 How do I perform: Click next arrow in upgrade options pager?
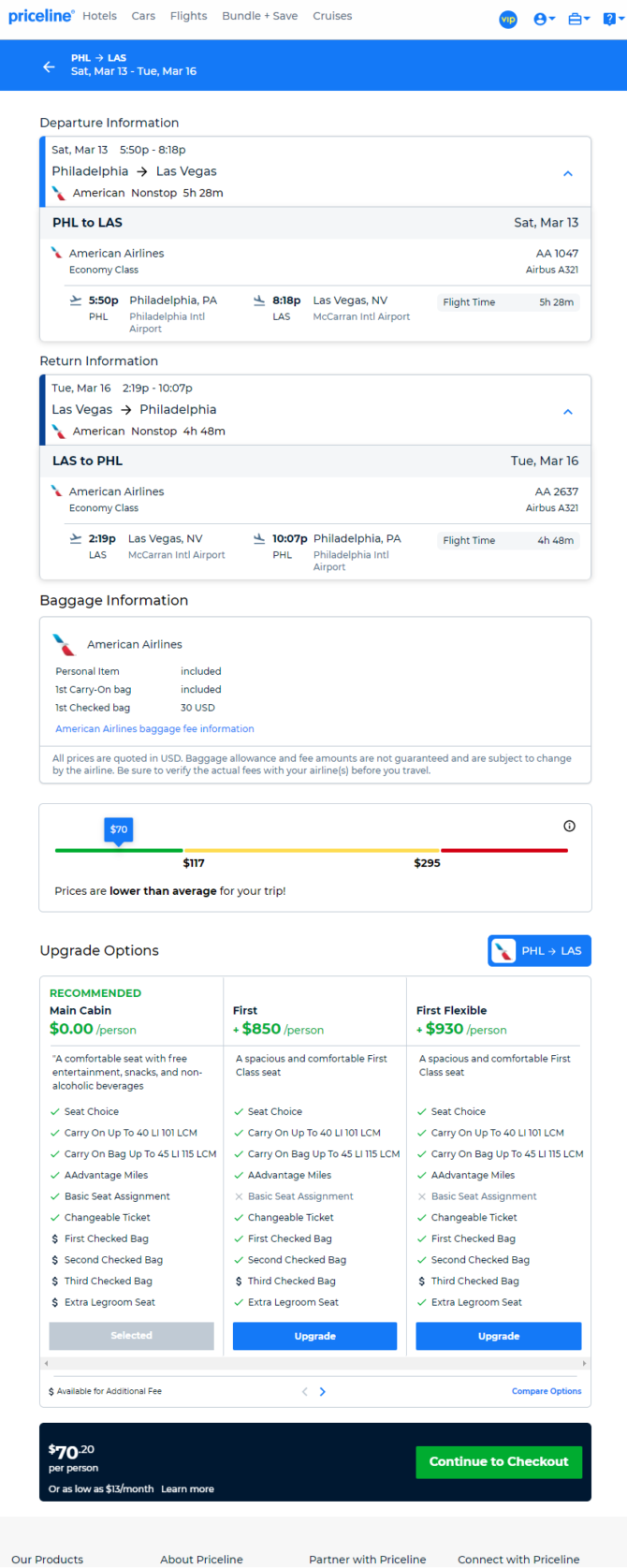click(323, 1392)
